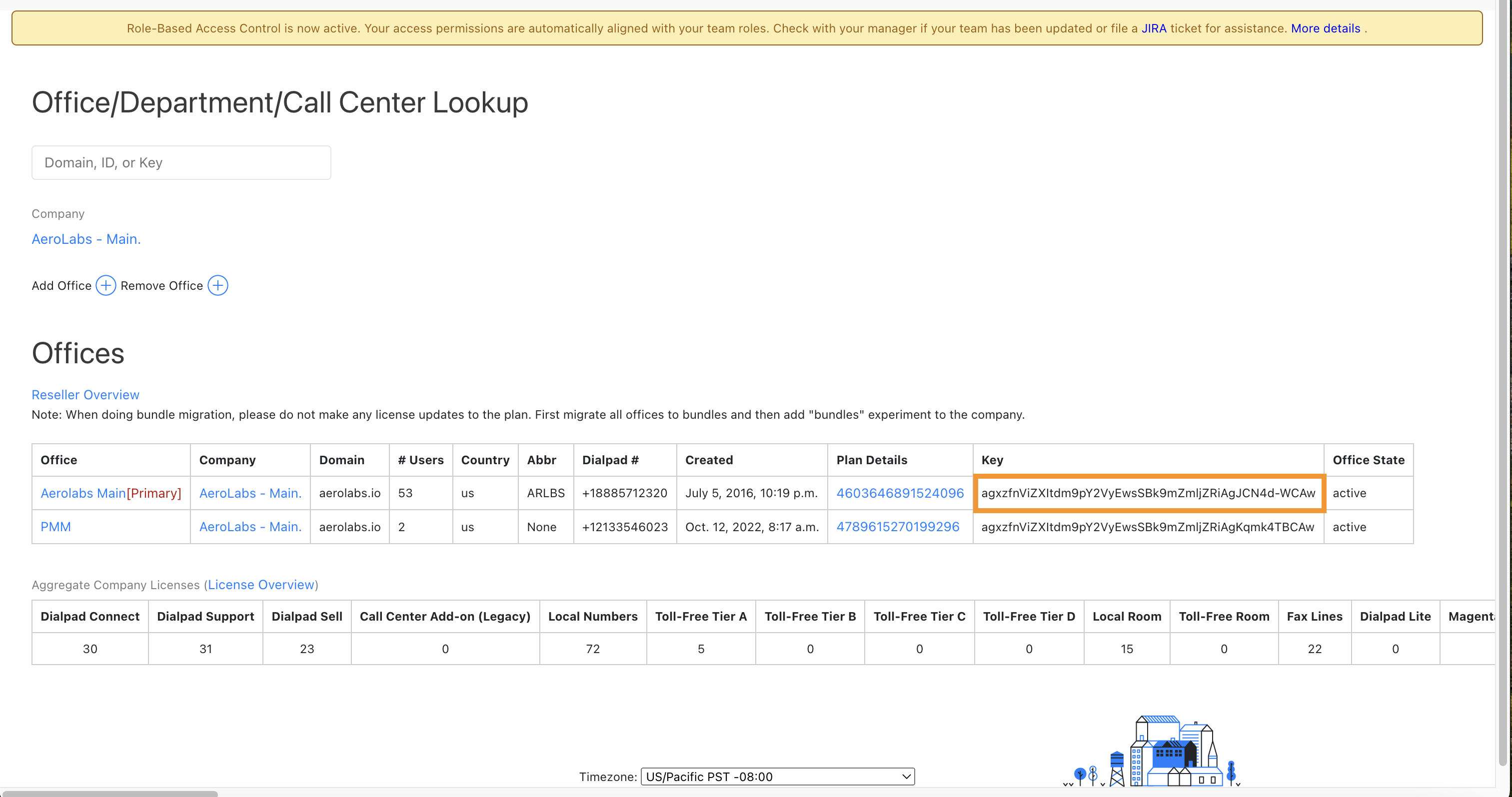Click the Add Office icon
1512x797 pixels.
[x=105, y=285]
